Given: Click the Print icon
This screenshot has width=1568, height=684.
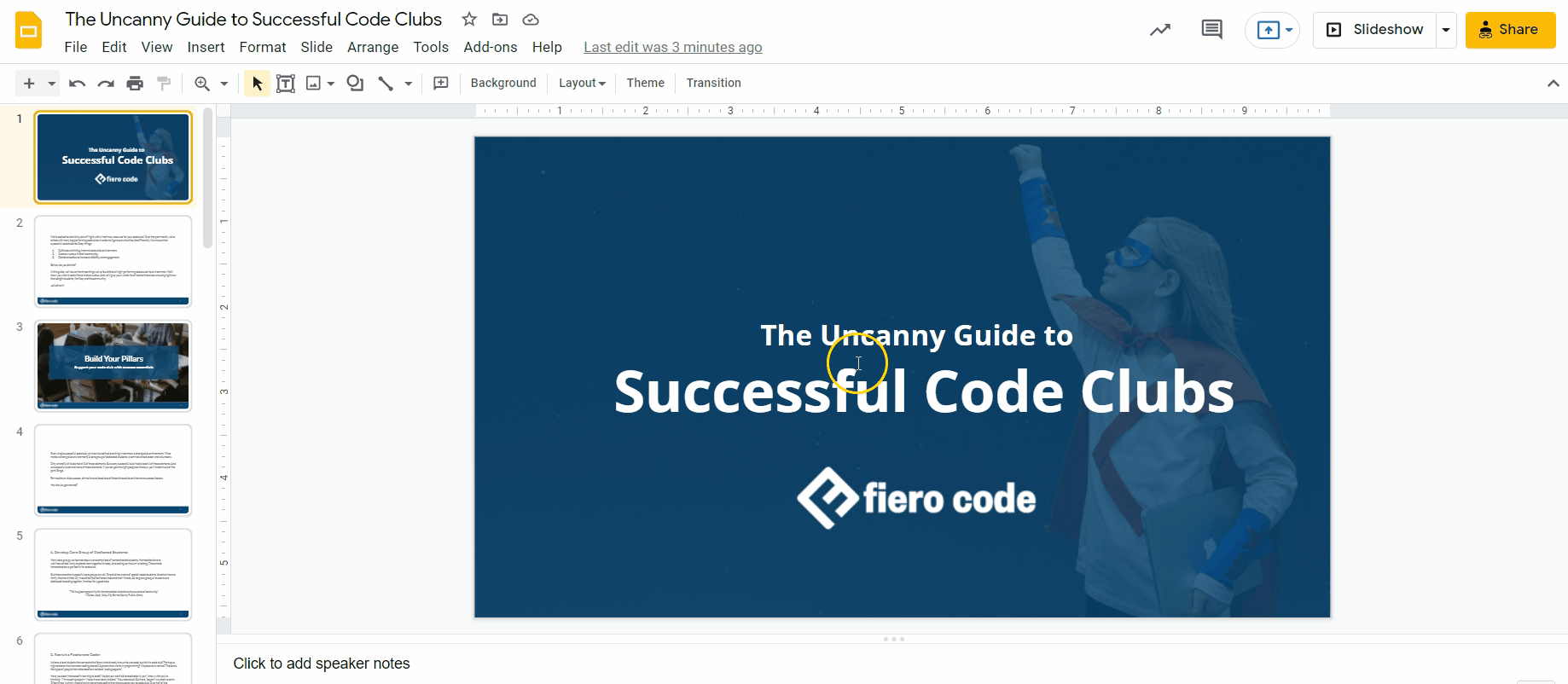Looking at the screenshot, I should pyautogui.click(x=135, y=83).
